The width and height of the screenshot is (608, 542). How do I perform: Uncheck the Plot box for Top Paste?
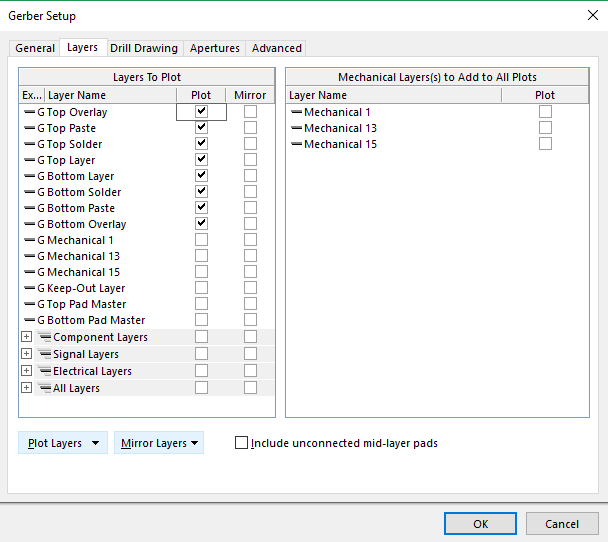[201, 128]
